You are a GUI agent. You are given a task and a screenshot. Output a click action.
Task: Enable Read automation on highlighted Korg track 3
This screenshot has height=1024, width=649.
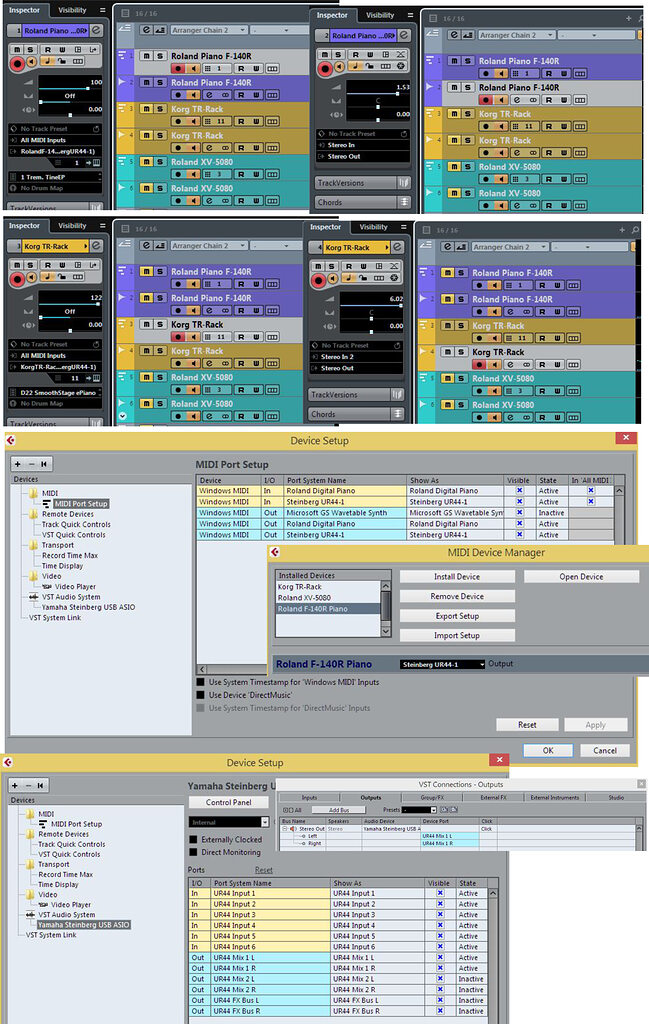coord(242,337)
